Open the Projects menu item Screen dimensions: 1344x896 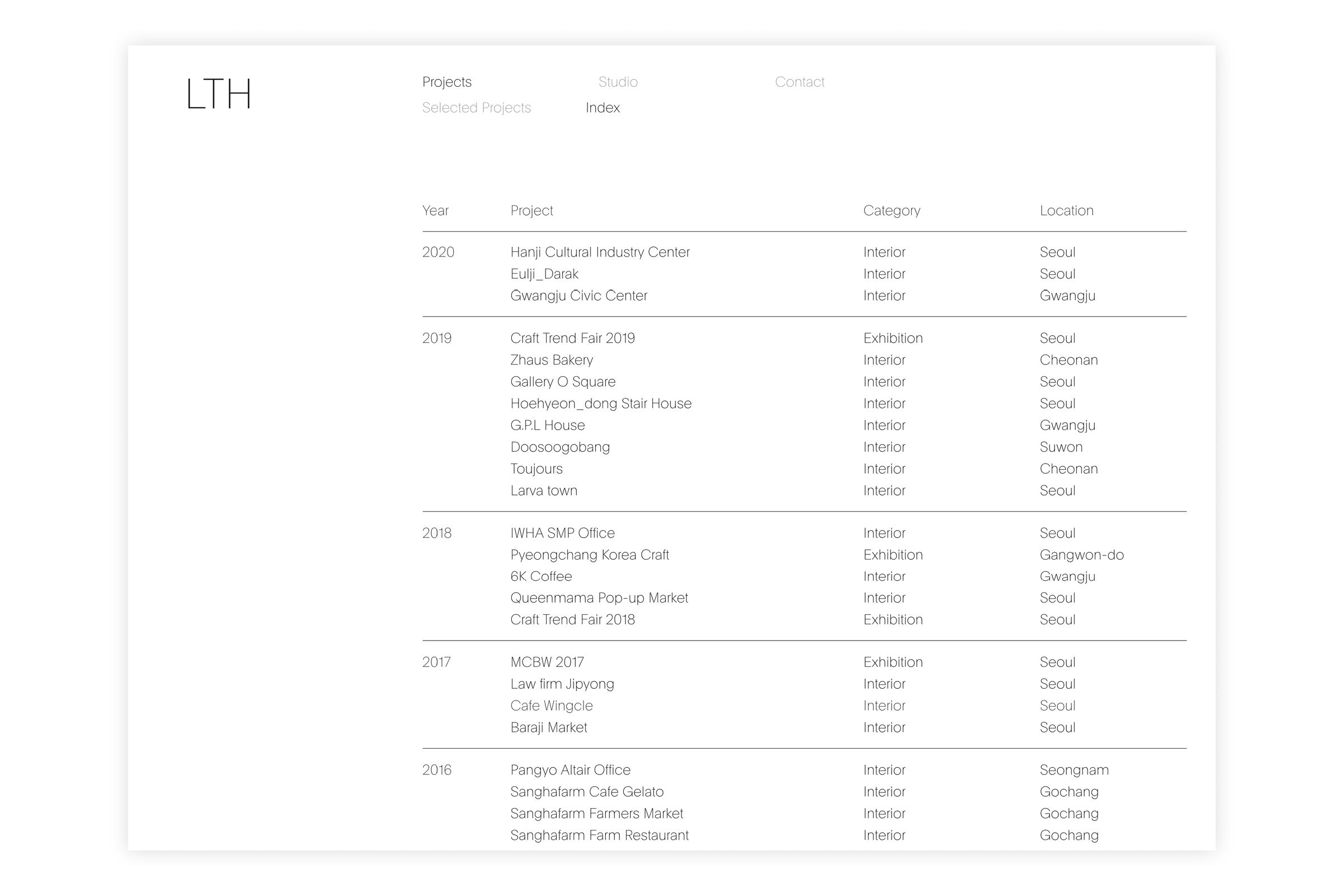pyautogui.click(x=446, y=82)
